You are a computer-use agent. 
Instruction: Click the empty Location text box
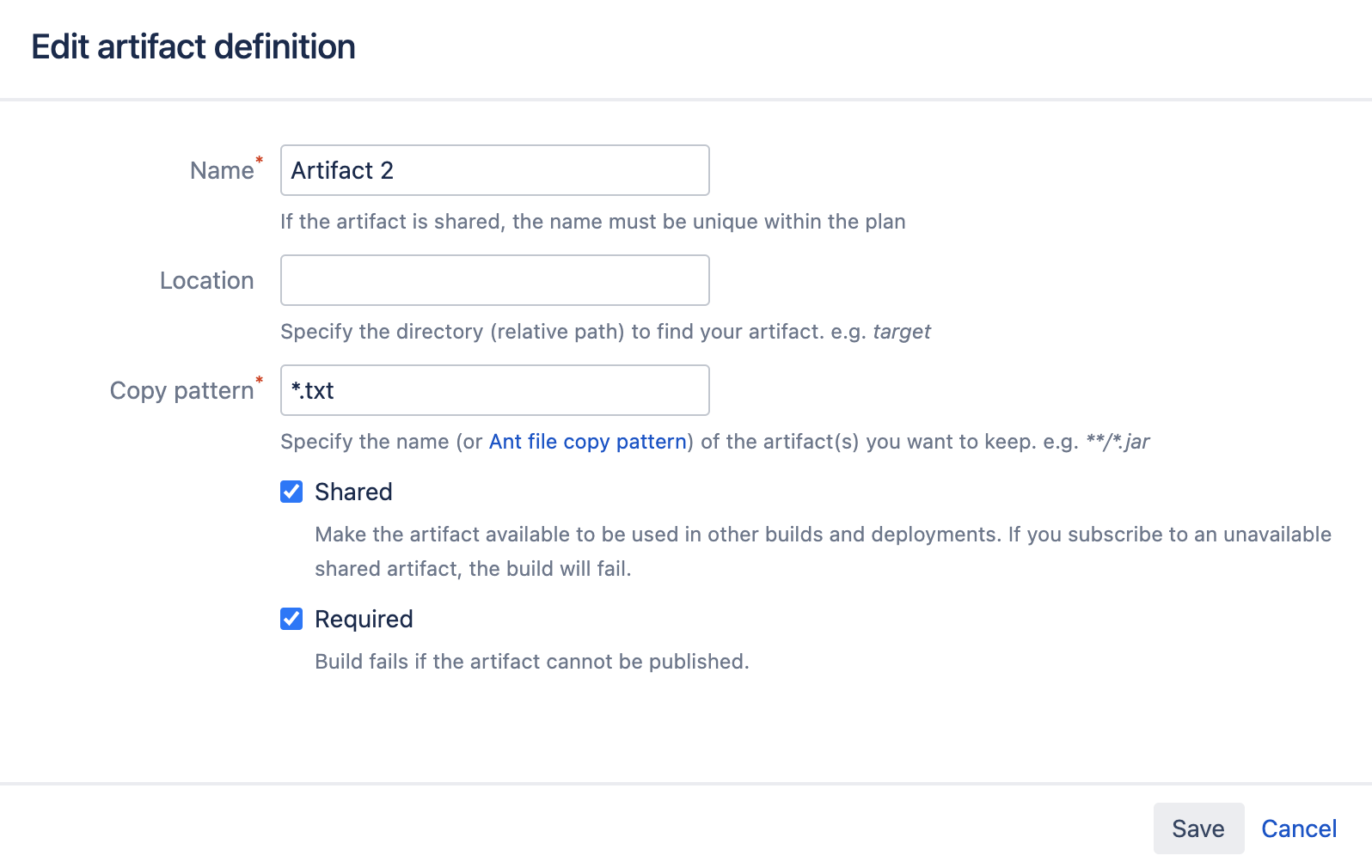click(494, 280)
